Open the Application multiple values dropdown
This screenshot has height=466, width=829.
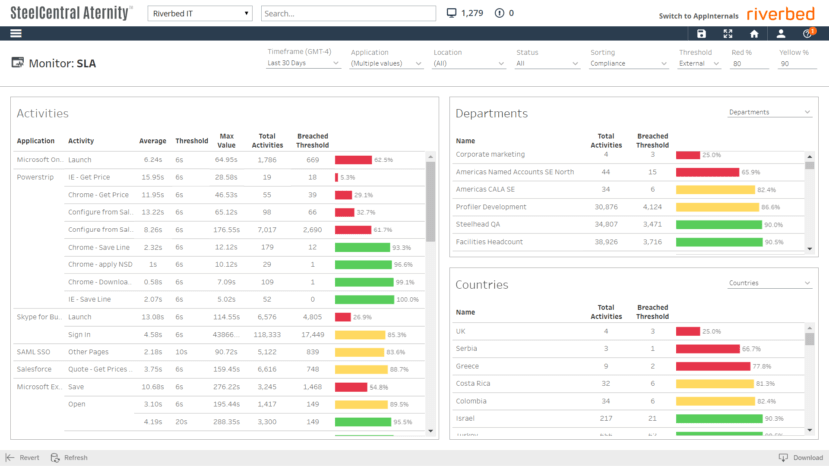pos(386,63)
